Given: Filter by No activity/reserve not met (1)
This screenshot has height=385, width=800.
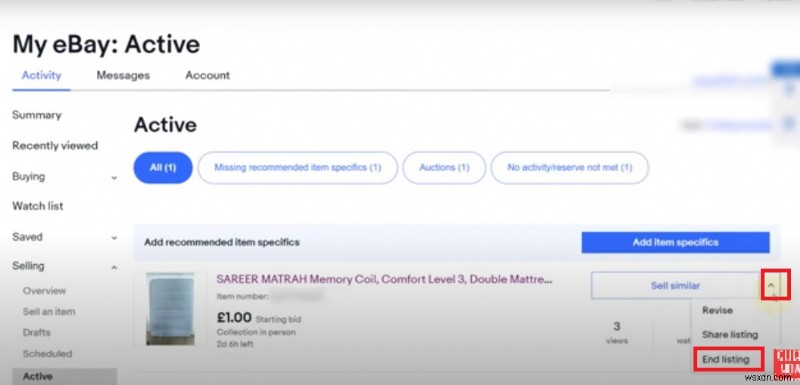Looking at the screenshot, I should pyautogui.click(x=569, y=168).
